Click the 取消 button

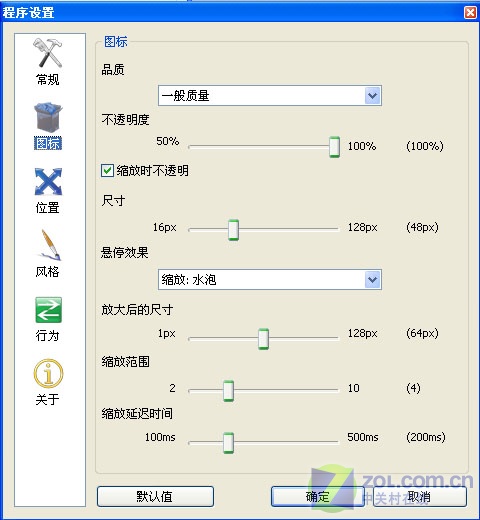point(420,497)
